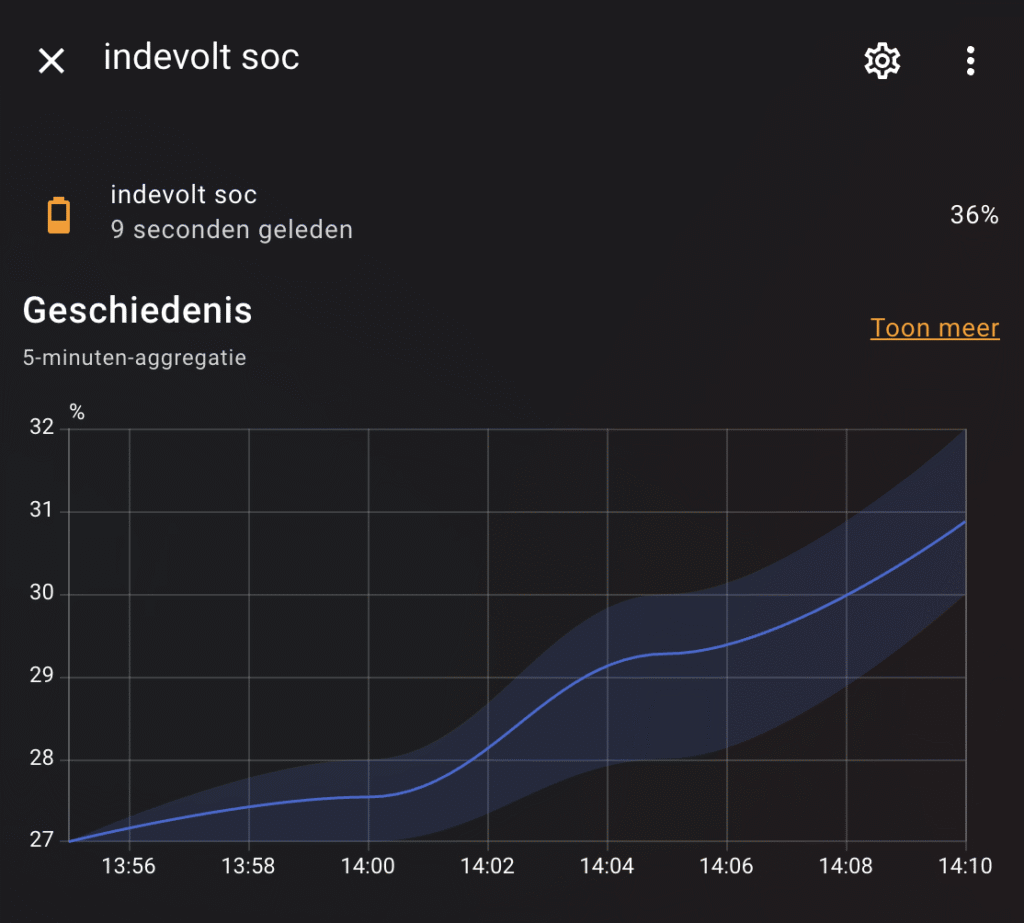Click the Geschiedenis heading
Image resolution: width=1024 pixels, height=923 pixels.
(137, 311)
